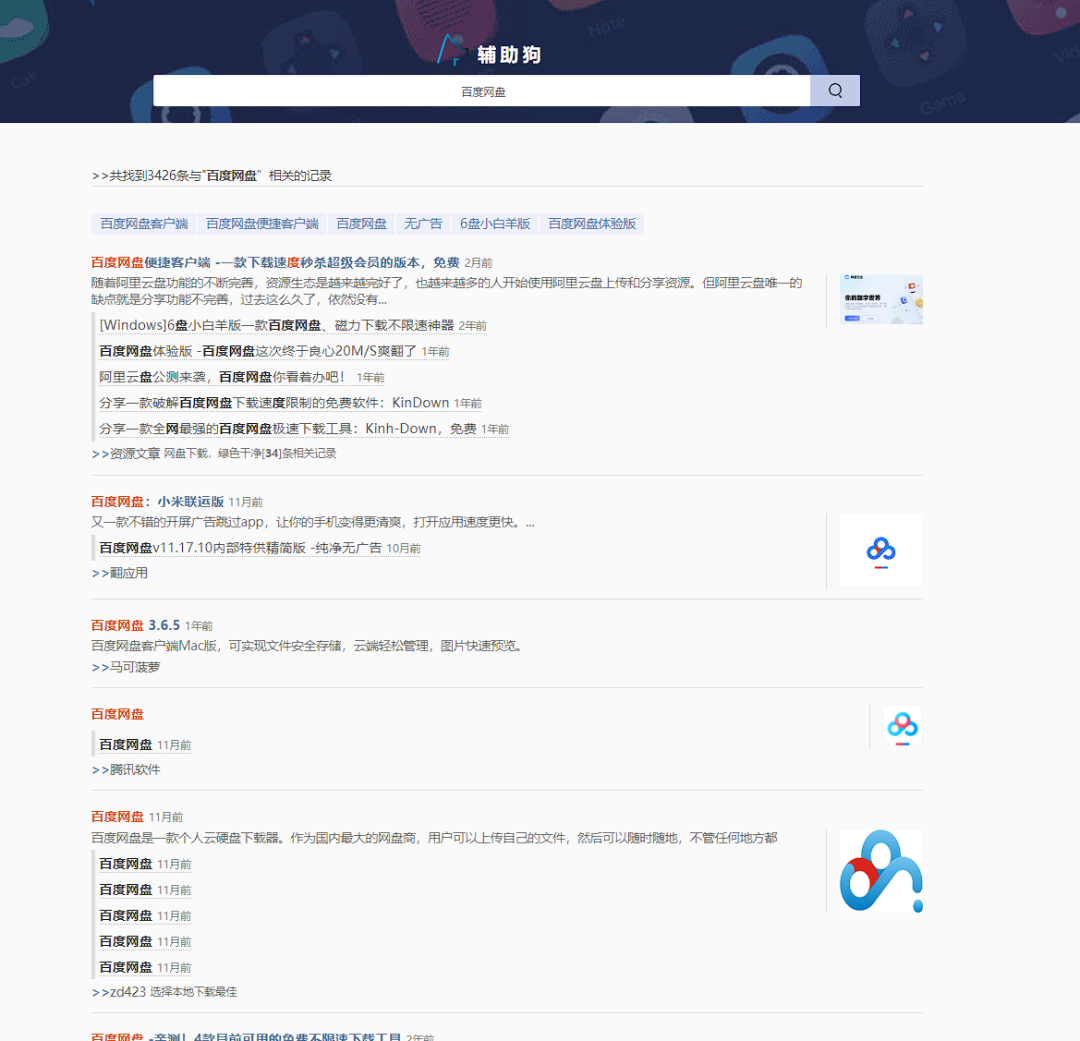The height and width of the screenshot is (1041, 1080).
Task: Focus the search field containing 百度网盘
Action: click(481, 91)
